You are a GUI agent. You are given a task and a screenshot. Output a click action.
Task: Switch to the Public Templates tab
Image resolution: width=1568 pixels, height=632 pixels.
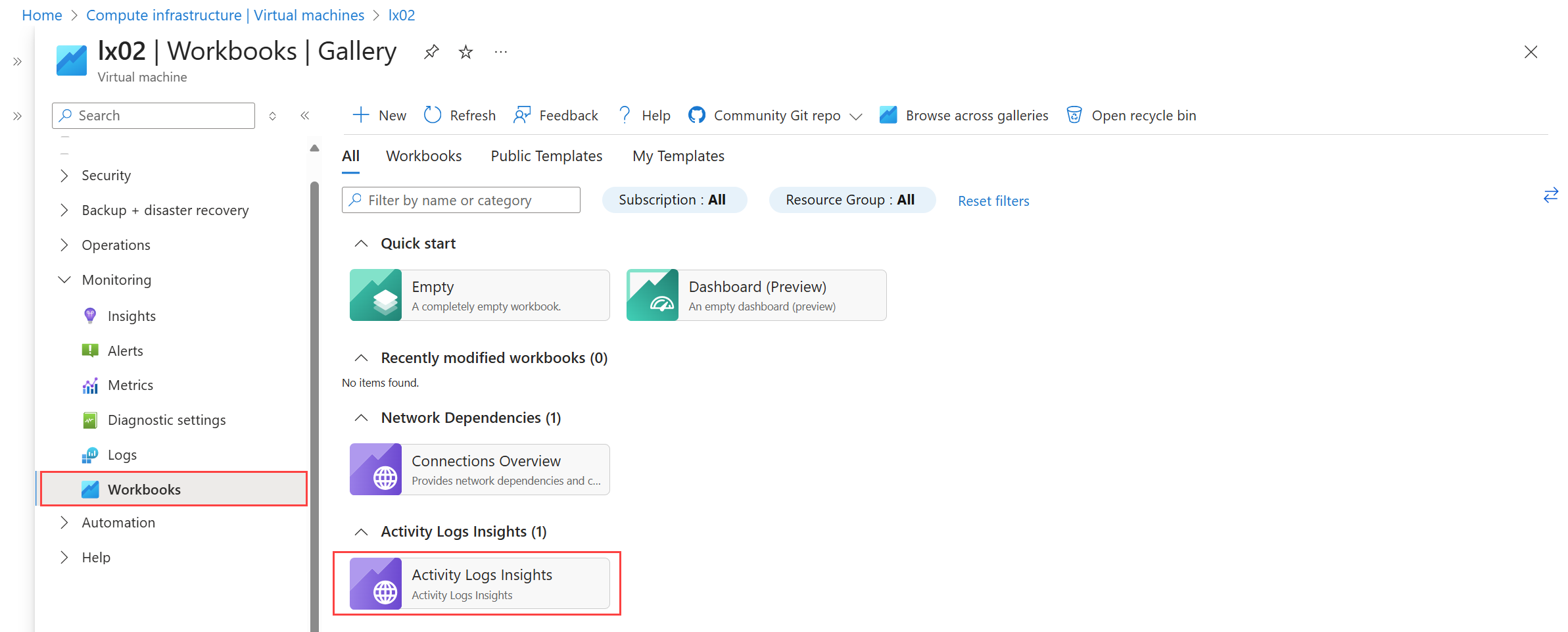point(546,156)
